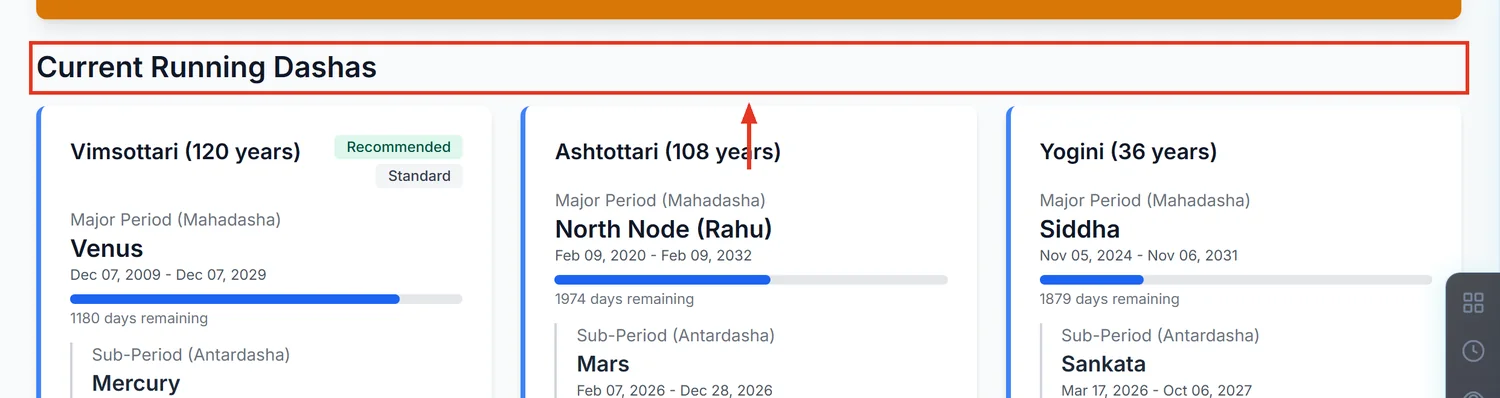Open the grid dashboard icon in side panel
Screen dimensions: 1500x398
click(x=1473, y=303)
